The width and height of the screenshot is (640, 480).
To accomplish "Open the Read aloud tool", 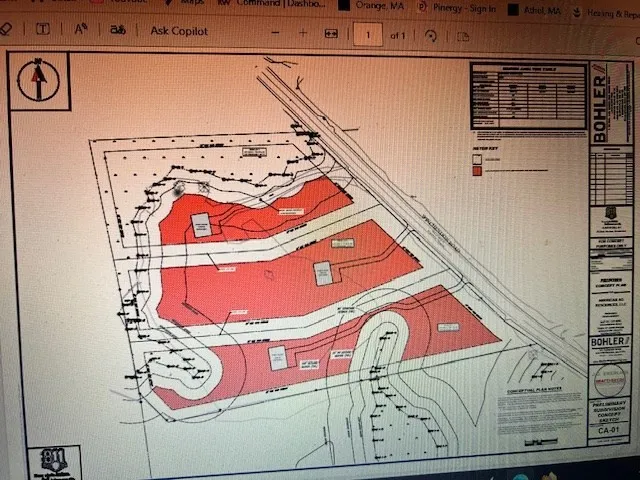I will click(80, 31).
